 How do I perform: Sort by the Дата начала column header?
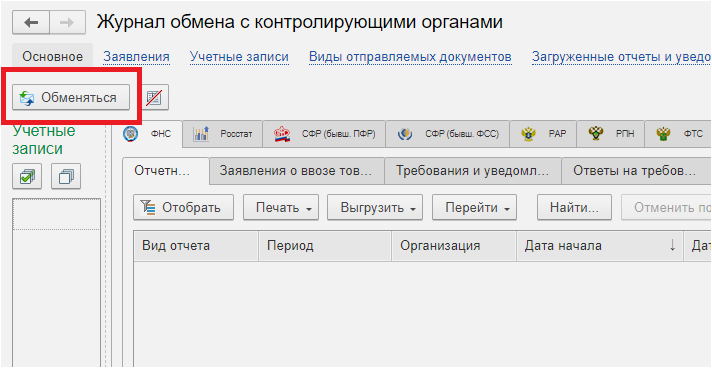tap(600, 246)
